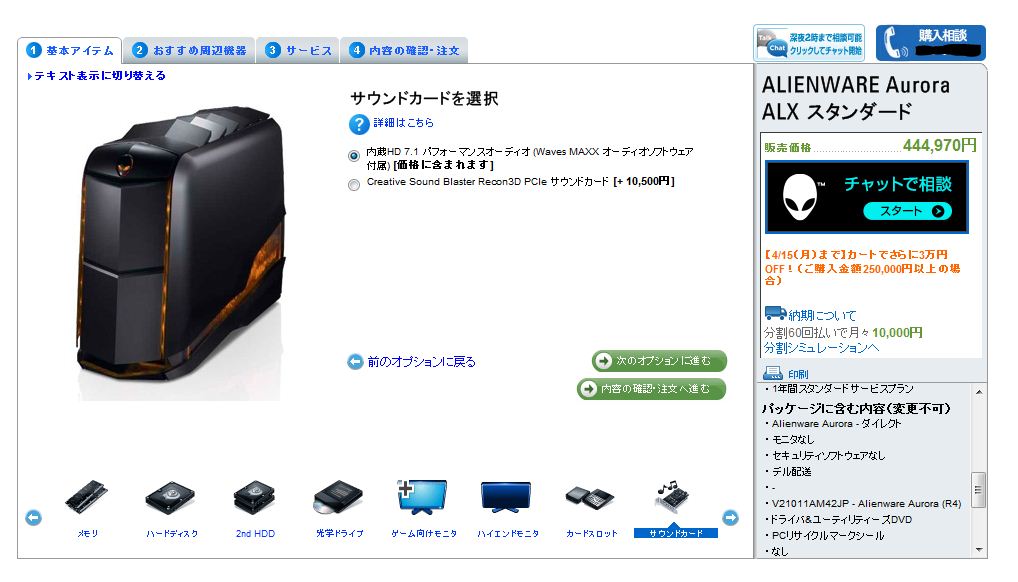1018x582 pixels.
Task: Select the ハイエンドモニタ monitor icon
Action: (506, 498)
